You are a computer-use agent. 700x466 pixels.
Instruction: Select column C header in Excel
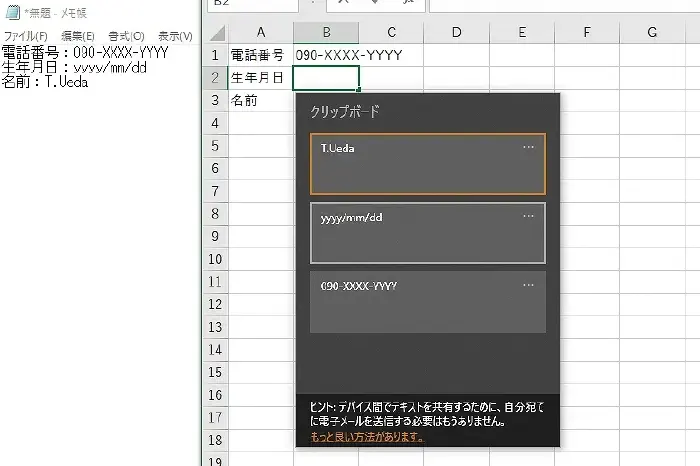point(391,33)
